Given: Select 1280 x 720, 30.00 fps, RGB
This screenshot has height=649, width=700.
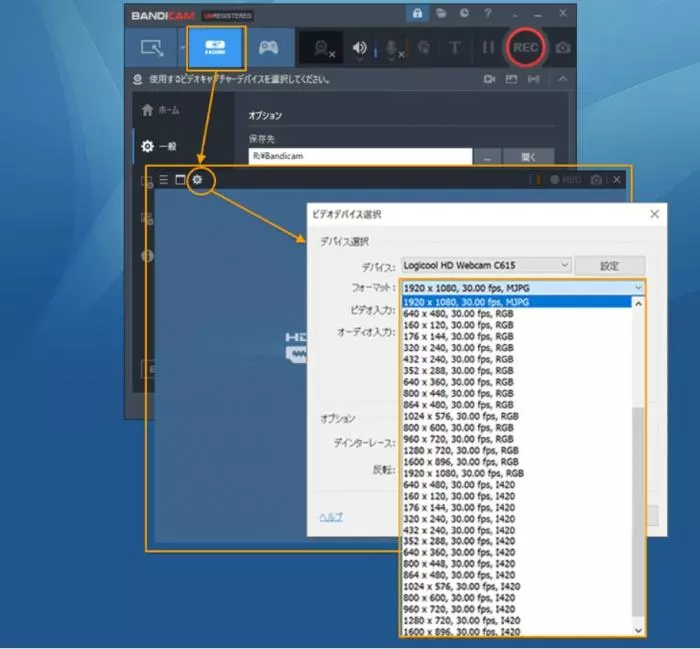Looking at the screenshot, I should point(517,450).
